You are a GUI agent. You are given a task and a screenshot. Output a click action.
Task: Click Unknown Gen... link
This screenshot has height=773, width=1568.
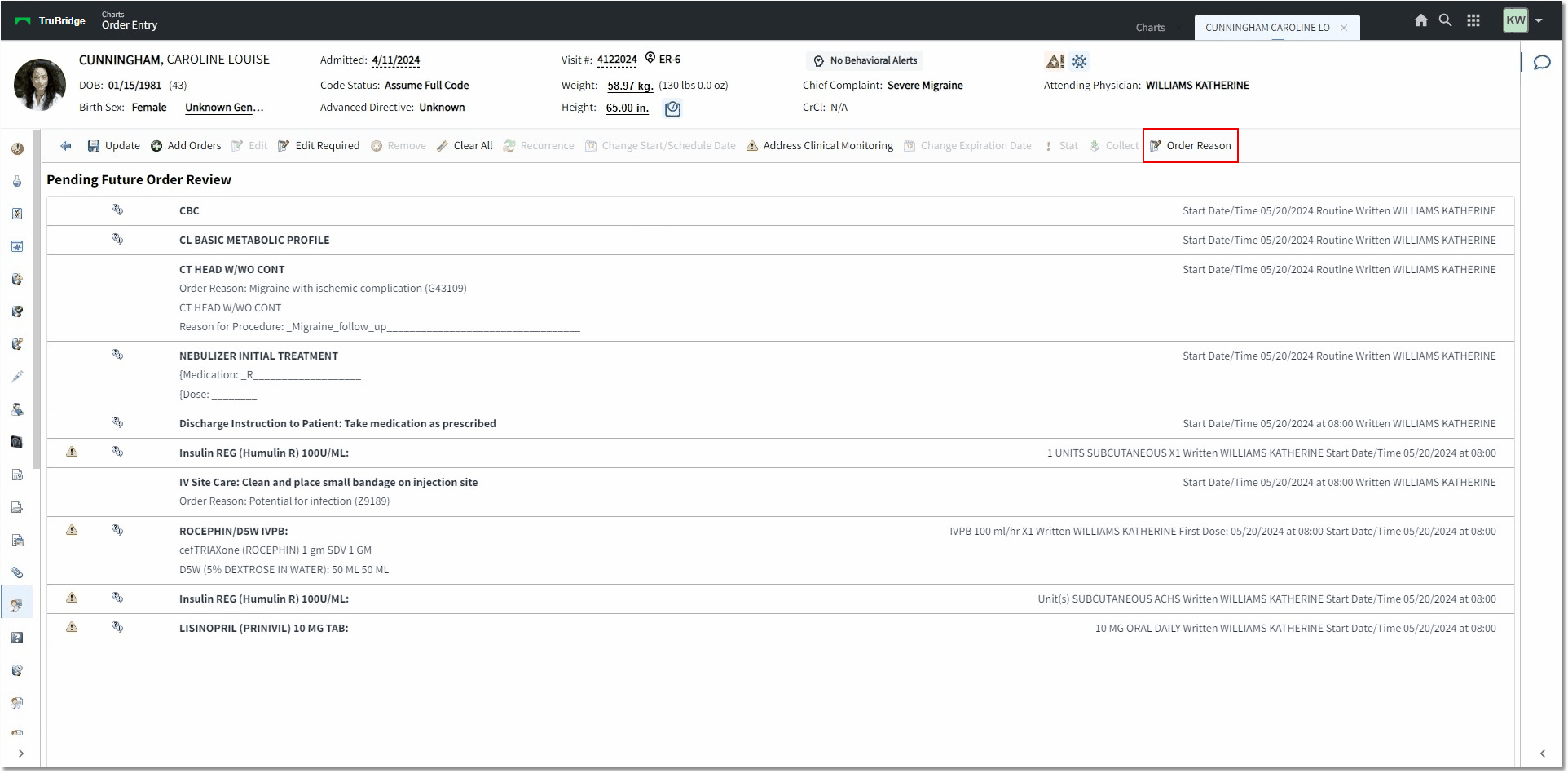224,108
